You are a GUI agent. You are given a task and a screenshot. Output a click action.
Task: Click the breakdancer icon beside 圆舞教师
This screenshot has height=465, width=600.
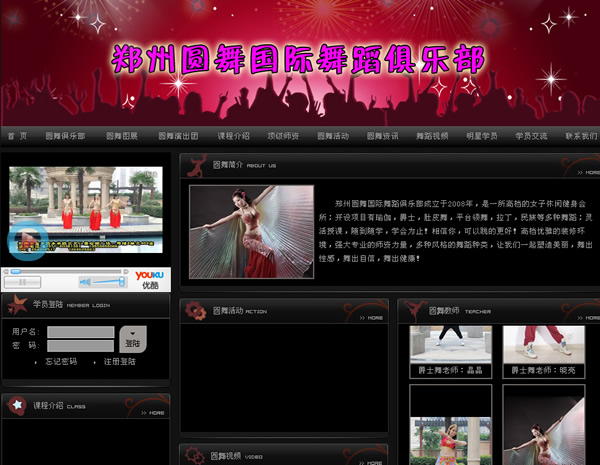[416, 311]
